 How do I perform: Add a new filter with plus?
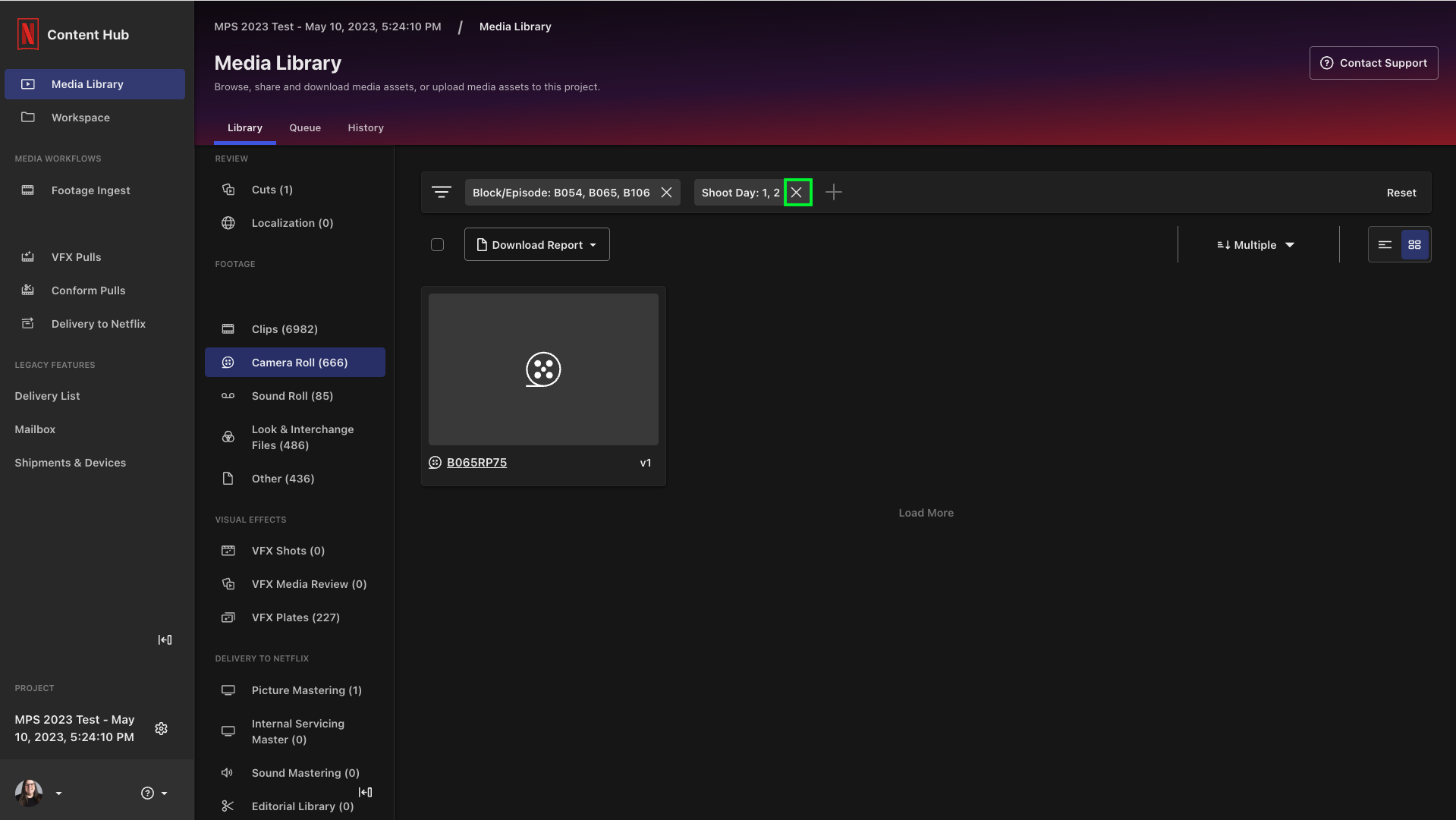tap(834, 193)
